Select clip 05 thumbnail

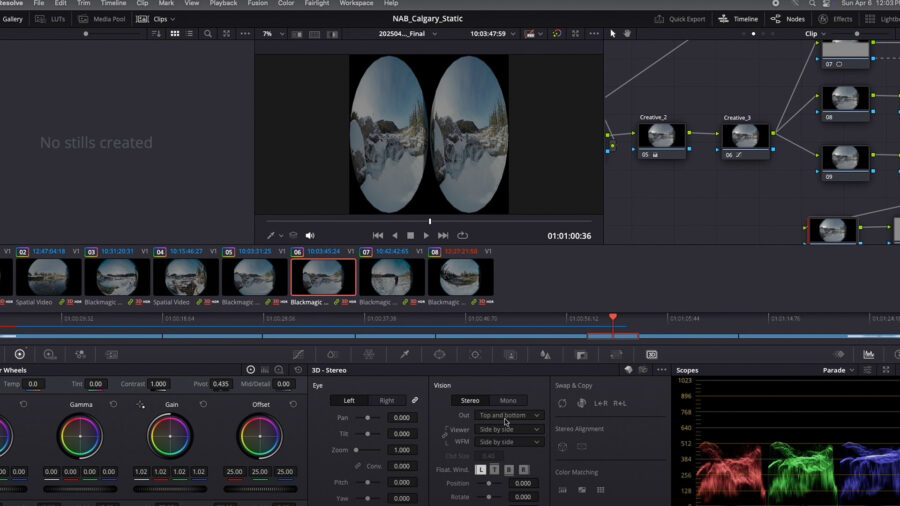click(254, 277)
